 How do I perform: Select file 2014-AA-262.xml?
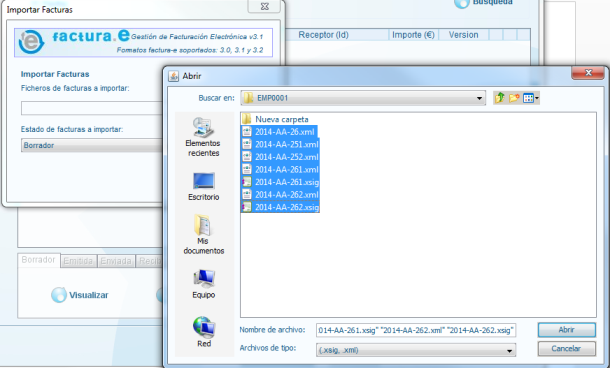coord(280,194)
